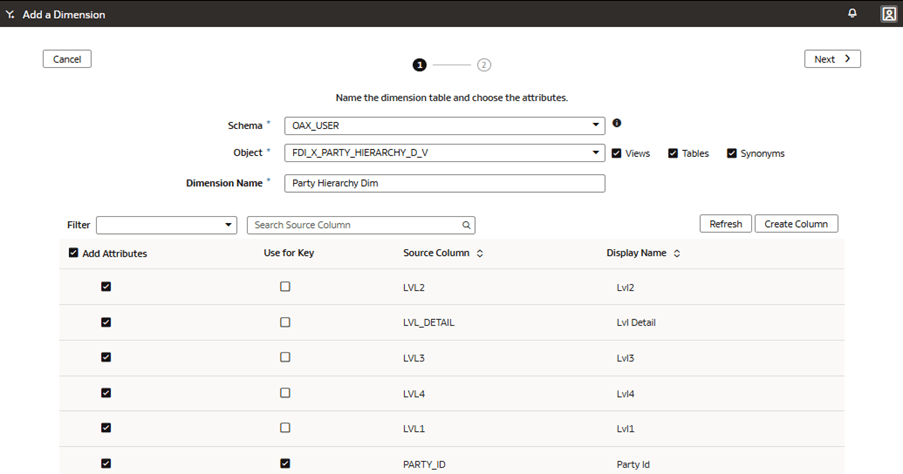Sort by Display Name arrows
The width and height of the screenshot is (903, 474).
pyautogui.click(x=677, y=254)
